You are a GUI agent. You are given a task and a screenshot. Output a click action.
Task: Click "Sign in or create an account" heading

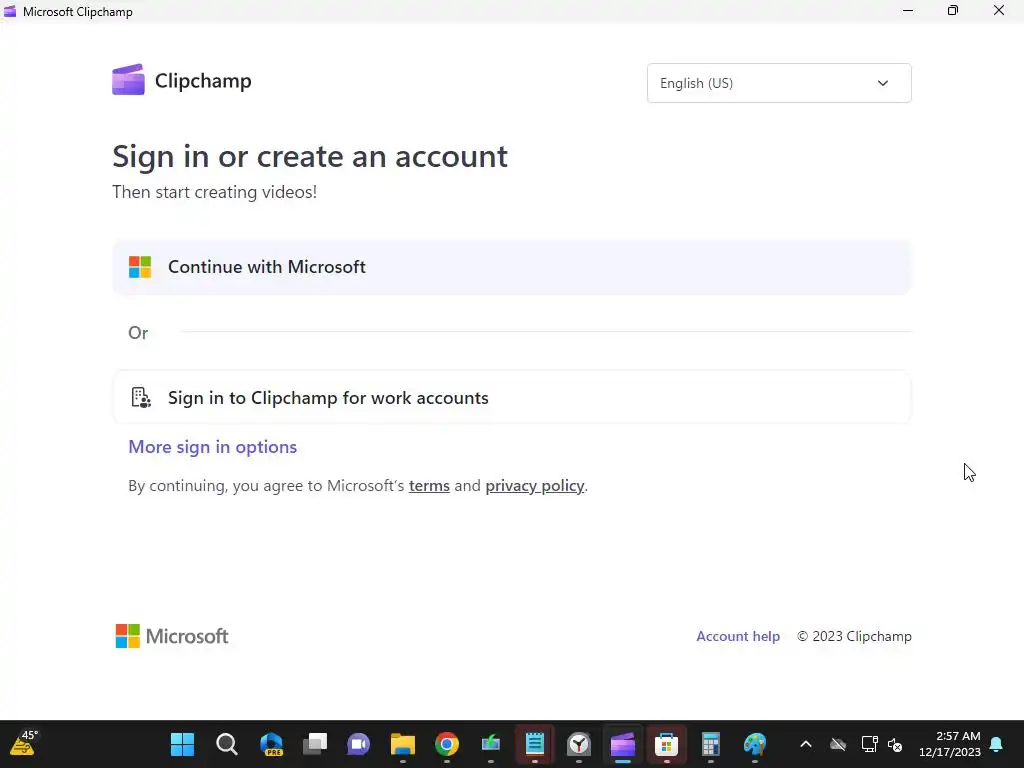310,156
